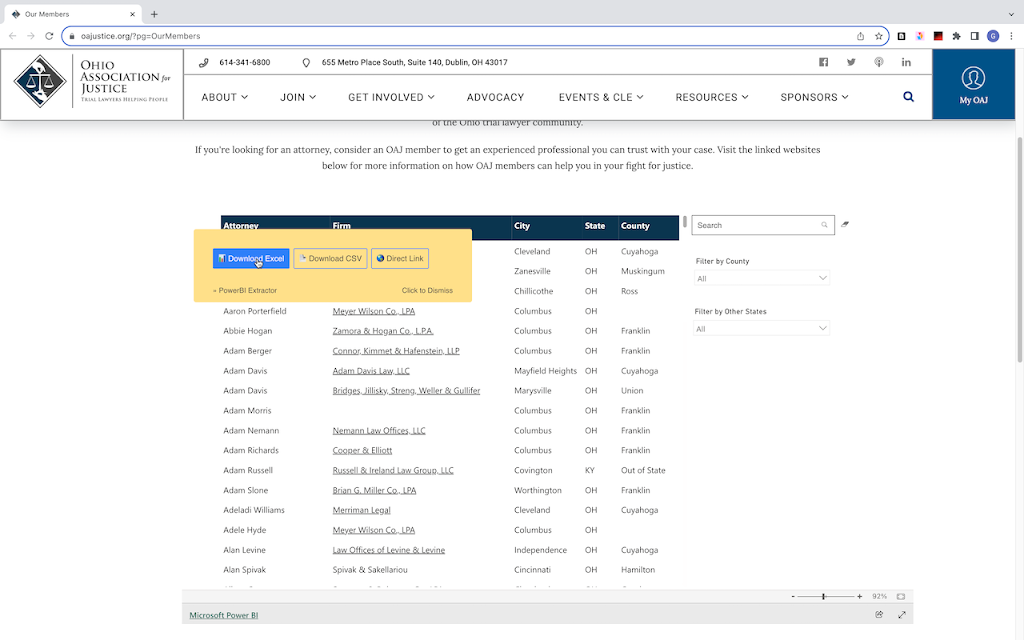Viewport: 1024px width, 640px height.
Task: Adjust the Power BI zoom slider
Action: point(825,596)
